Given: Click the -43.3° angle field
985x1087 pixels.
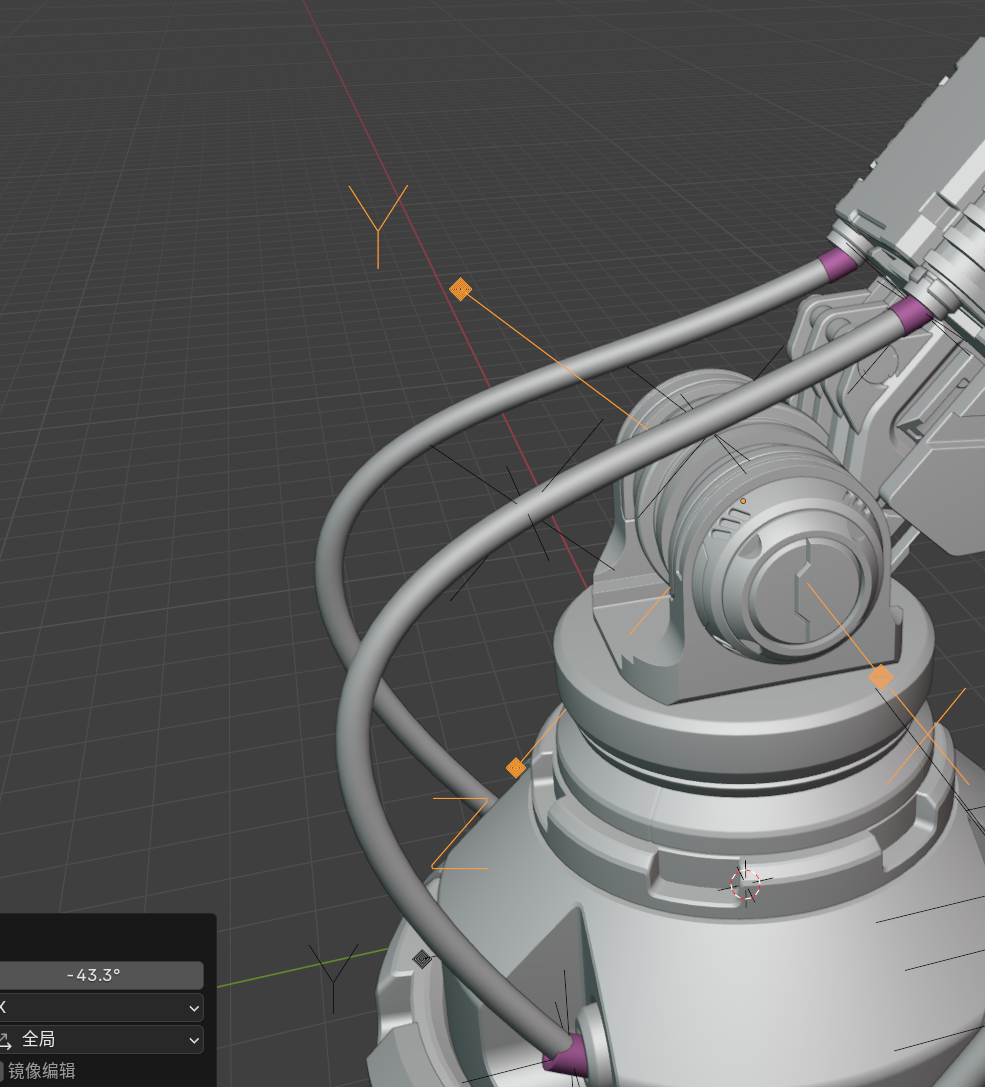Looking at the screenshot, I should pyautogui.click(x=100, y=975).
